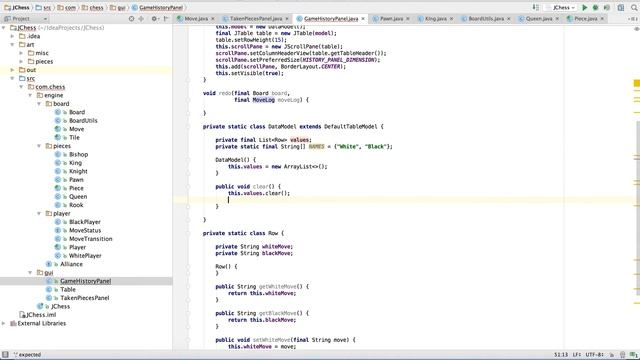
Task: Click chess breadcrumb in navigation bar
Action: tap(93, 7)
